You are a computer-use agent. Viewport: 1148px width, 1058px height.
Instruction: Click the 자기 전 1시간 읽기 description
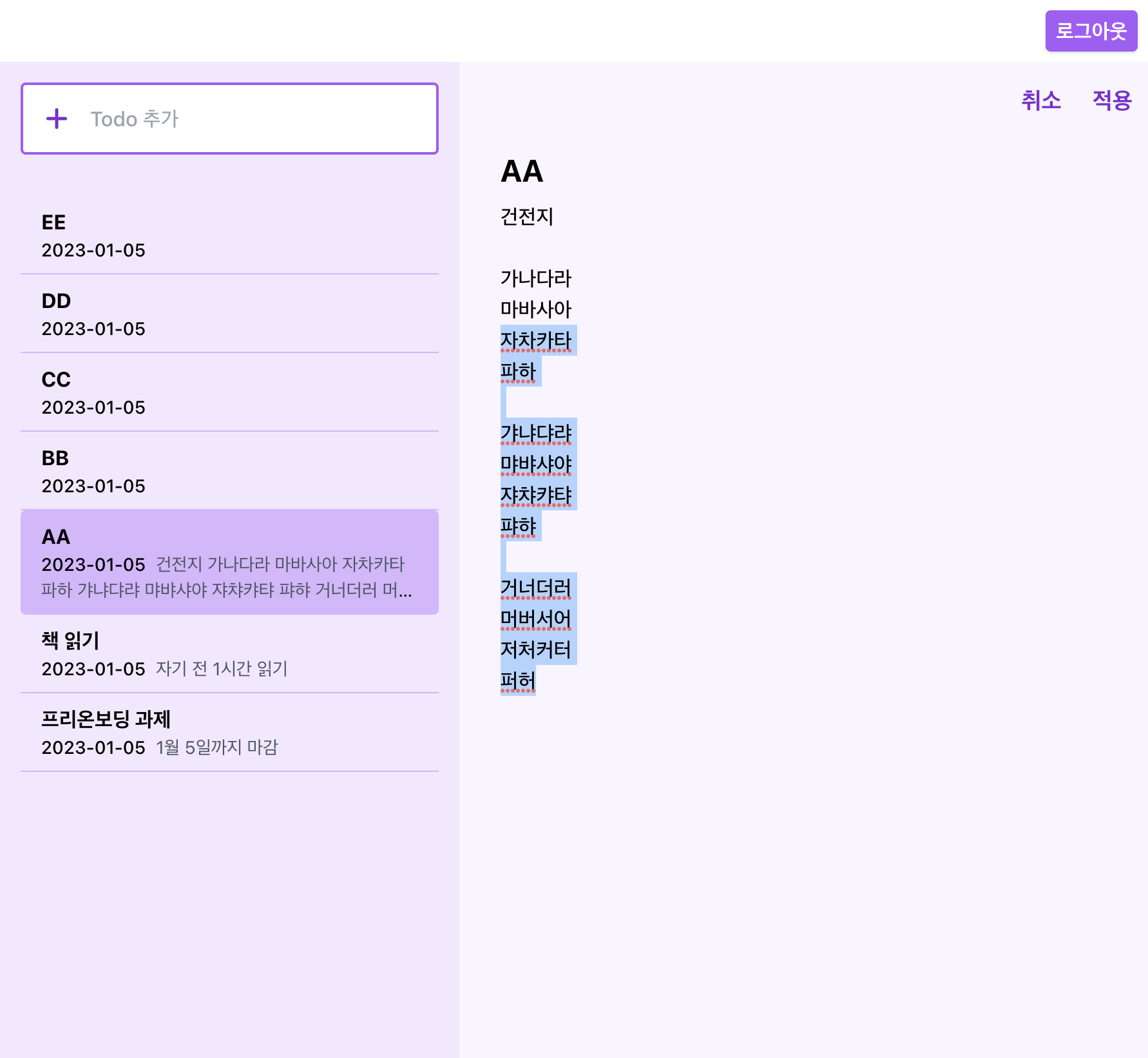click(222, 669)
